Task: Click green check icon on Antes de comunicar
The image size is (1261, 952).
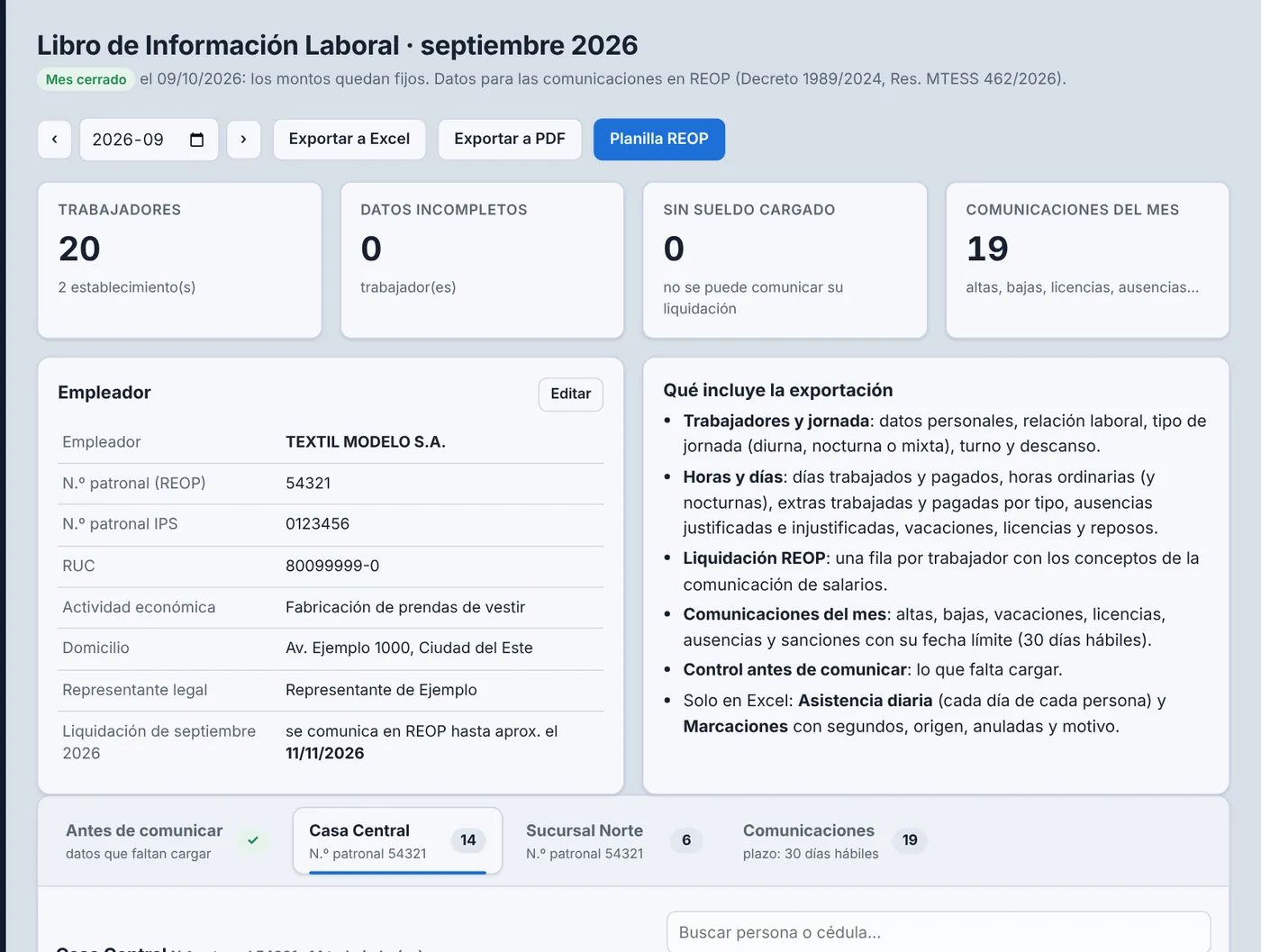Action: pos(253,840)
